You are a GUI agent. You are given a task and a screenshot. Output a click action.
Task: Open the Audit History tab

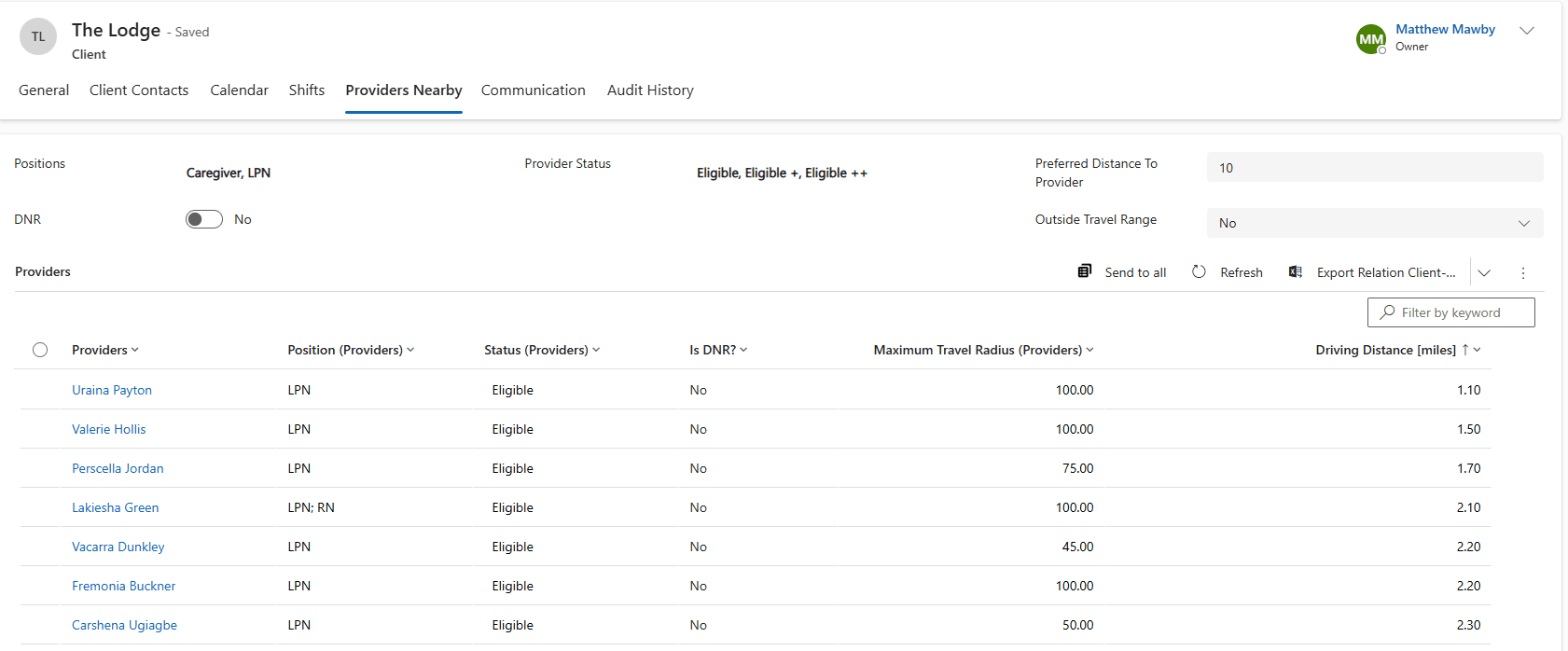[x=650, y=90]
